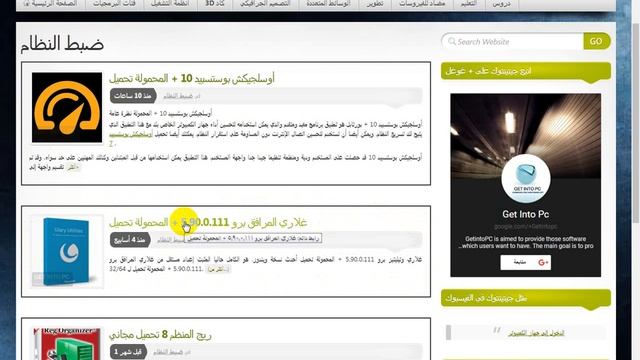Viewport: 640px width, 360px height.
Task: Open the انظمة التشغيل nav menu
Action: click(170, 4)
